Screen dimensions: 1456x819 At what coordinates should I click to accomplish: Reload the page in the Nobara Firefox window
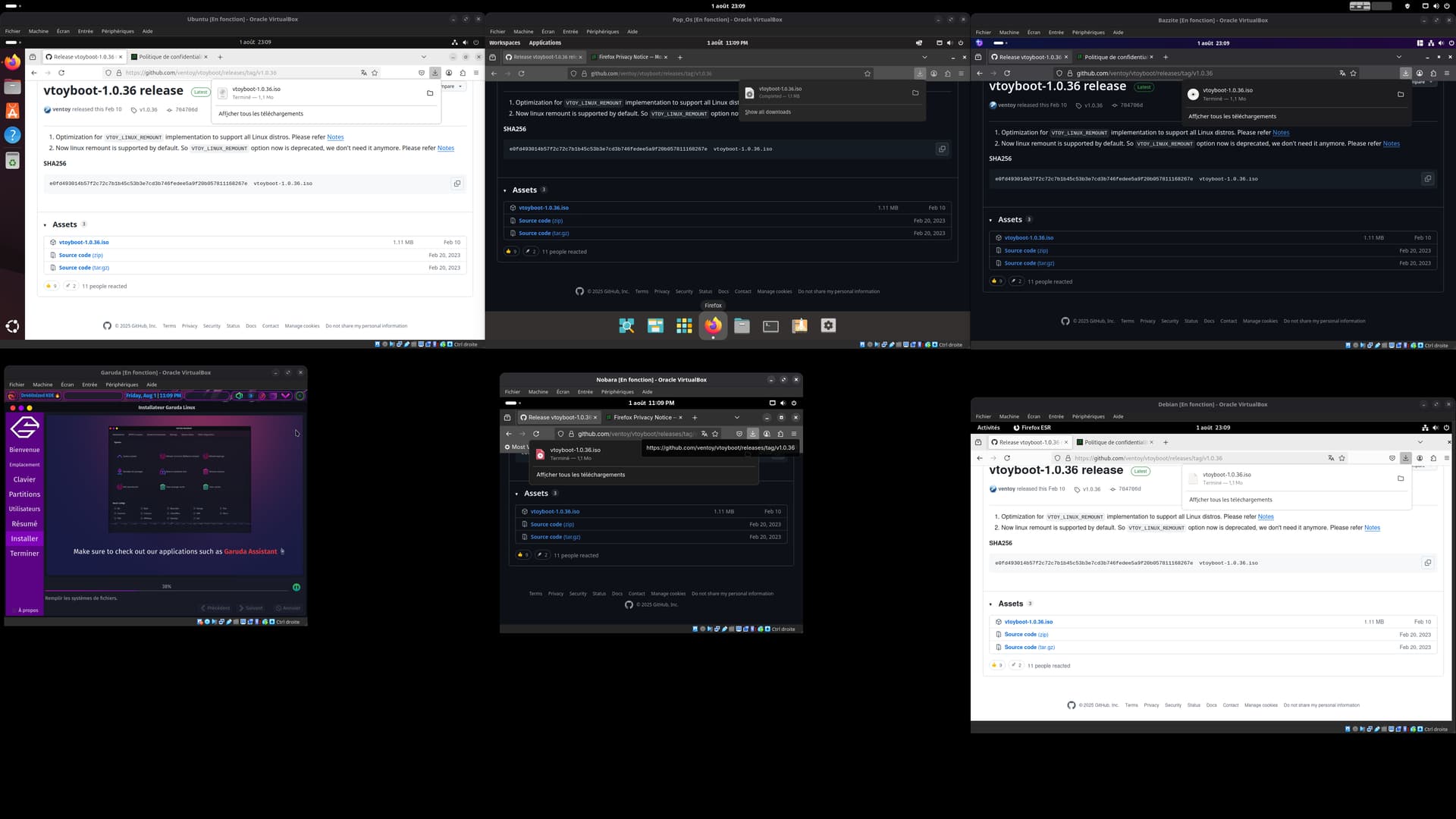[536, 434]
